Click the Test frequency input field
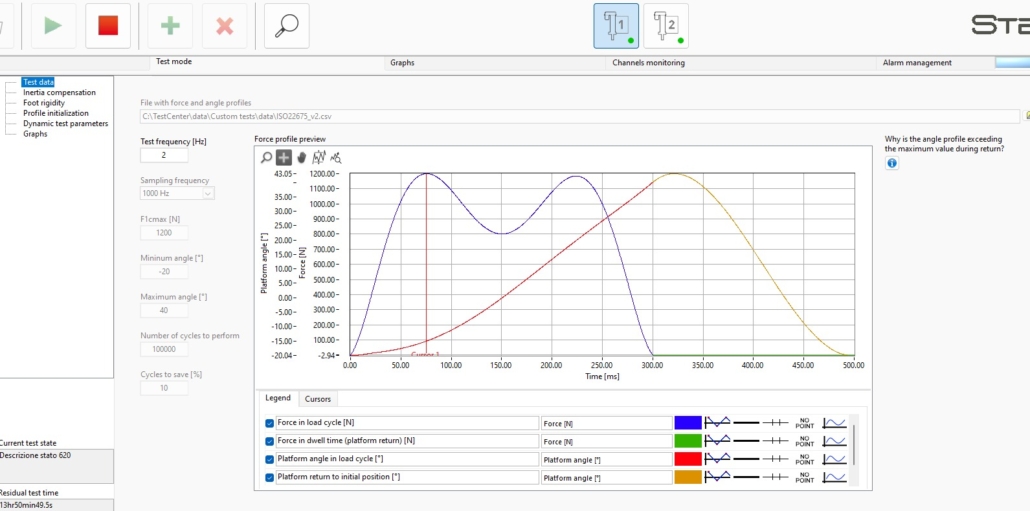 (164, 156)
